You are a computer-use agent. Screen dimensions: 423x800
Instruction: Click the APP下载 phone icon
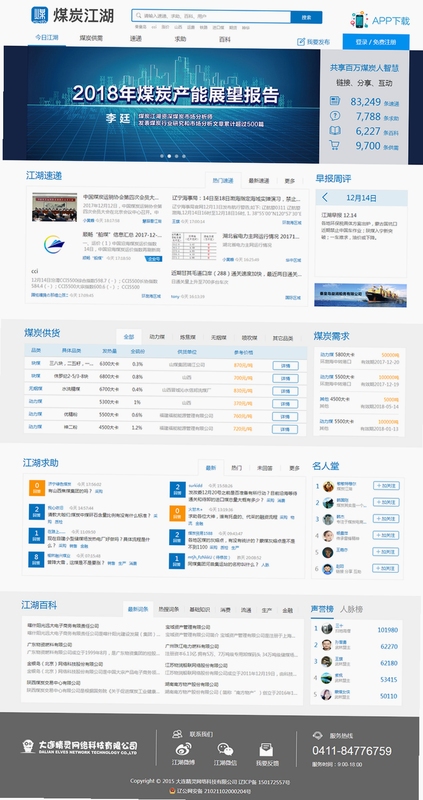[x=360, y=20]
